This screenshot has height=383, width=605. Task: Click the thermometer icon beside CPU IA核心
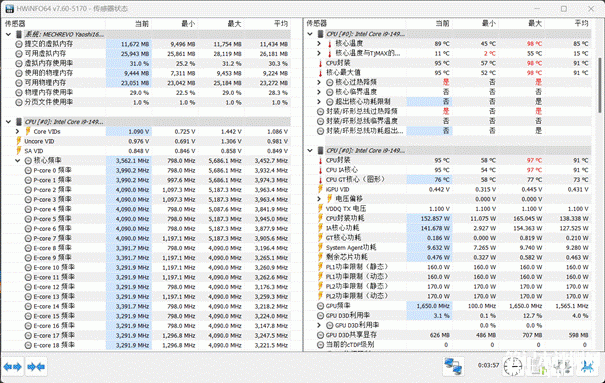[x=320, y=170]
